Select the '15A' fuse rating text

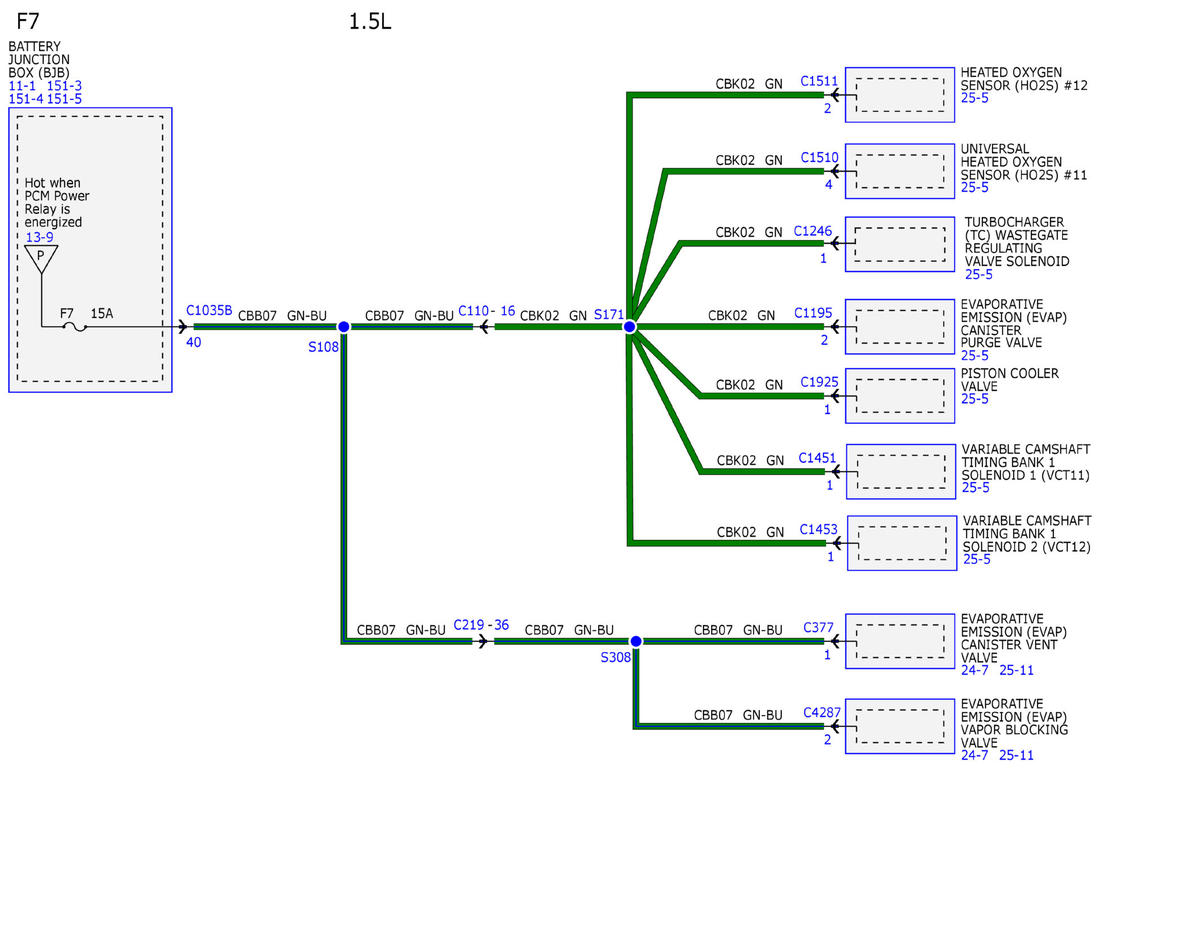[102, 313]
